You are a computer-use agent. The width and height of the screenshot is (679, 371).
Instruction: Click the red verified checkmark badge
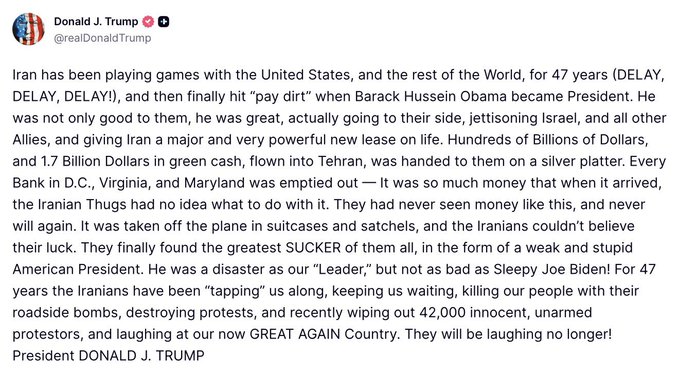tap(148, 21)
